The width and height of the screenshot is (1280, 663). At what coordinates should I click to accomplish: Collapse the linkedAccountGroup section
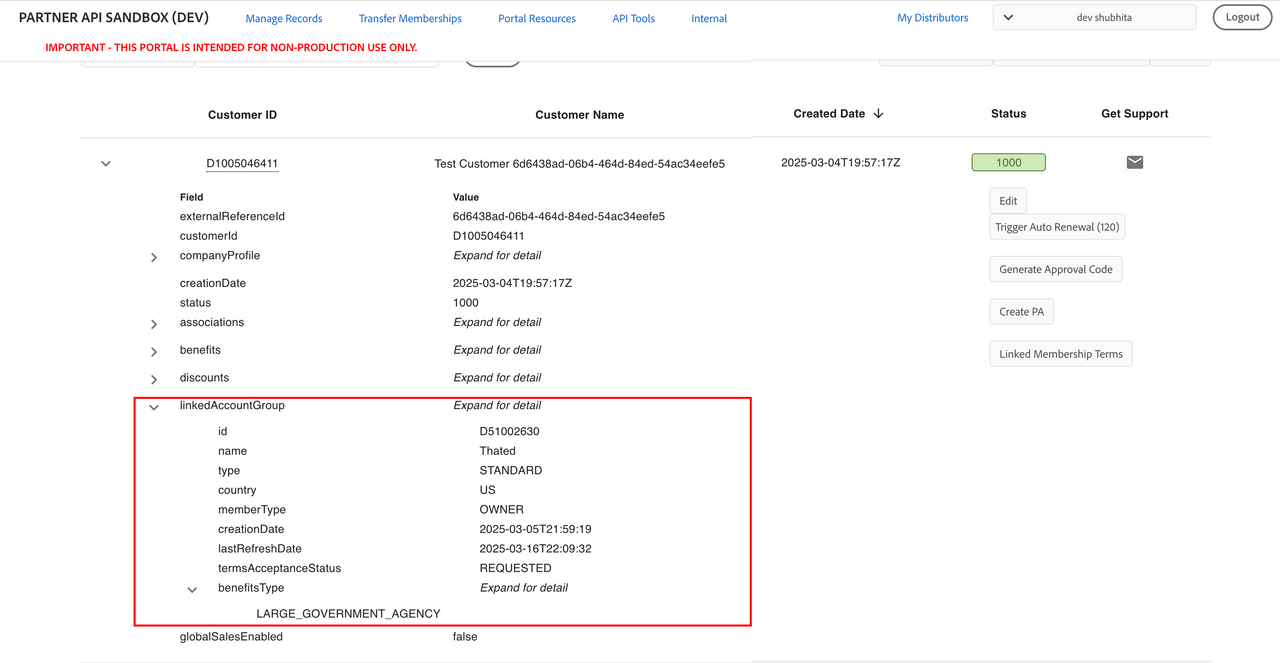(x=154, y=407)
